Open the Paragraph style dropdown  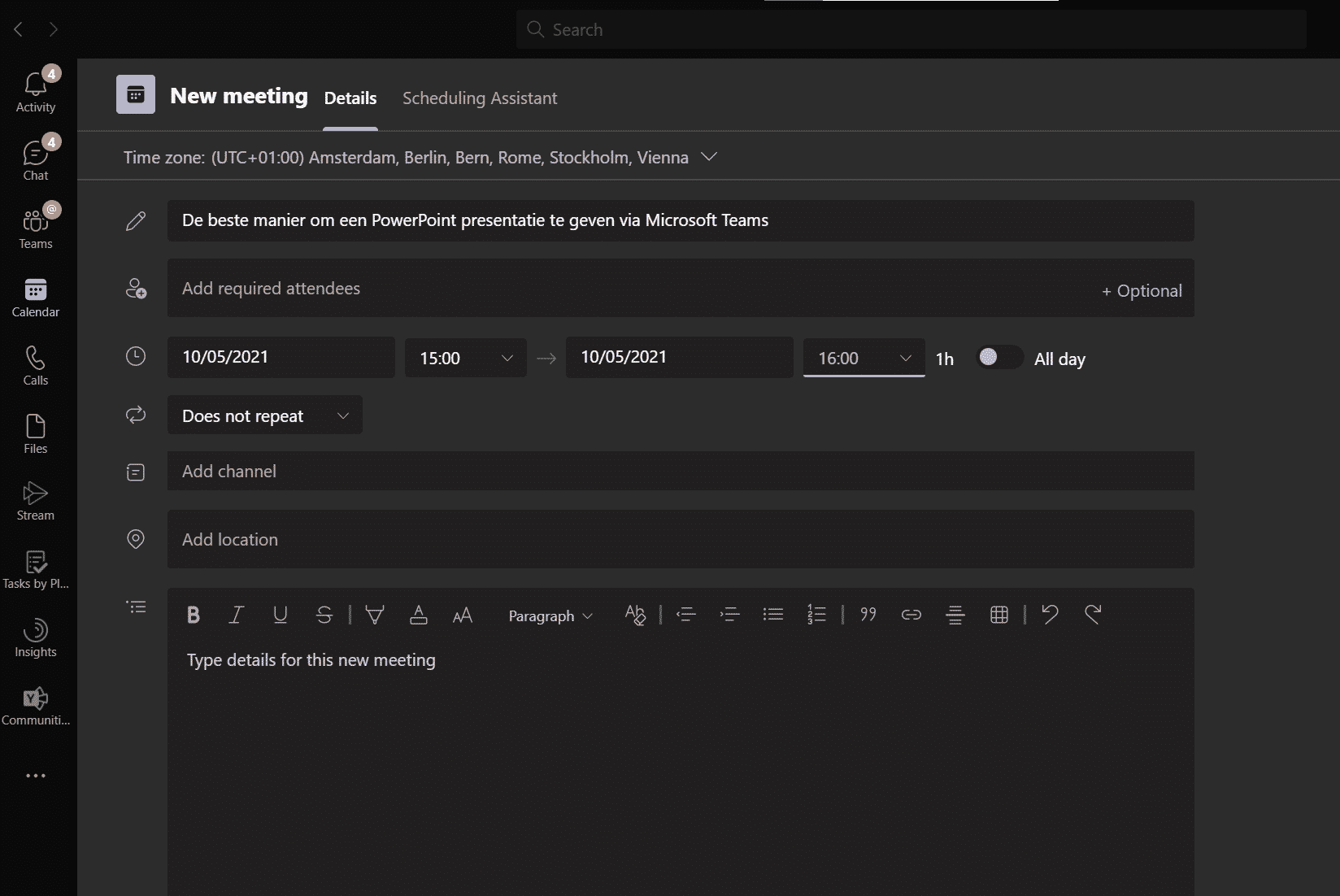pyautogui.click(x=550, y=615)
